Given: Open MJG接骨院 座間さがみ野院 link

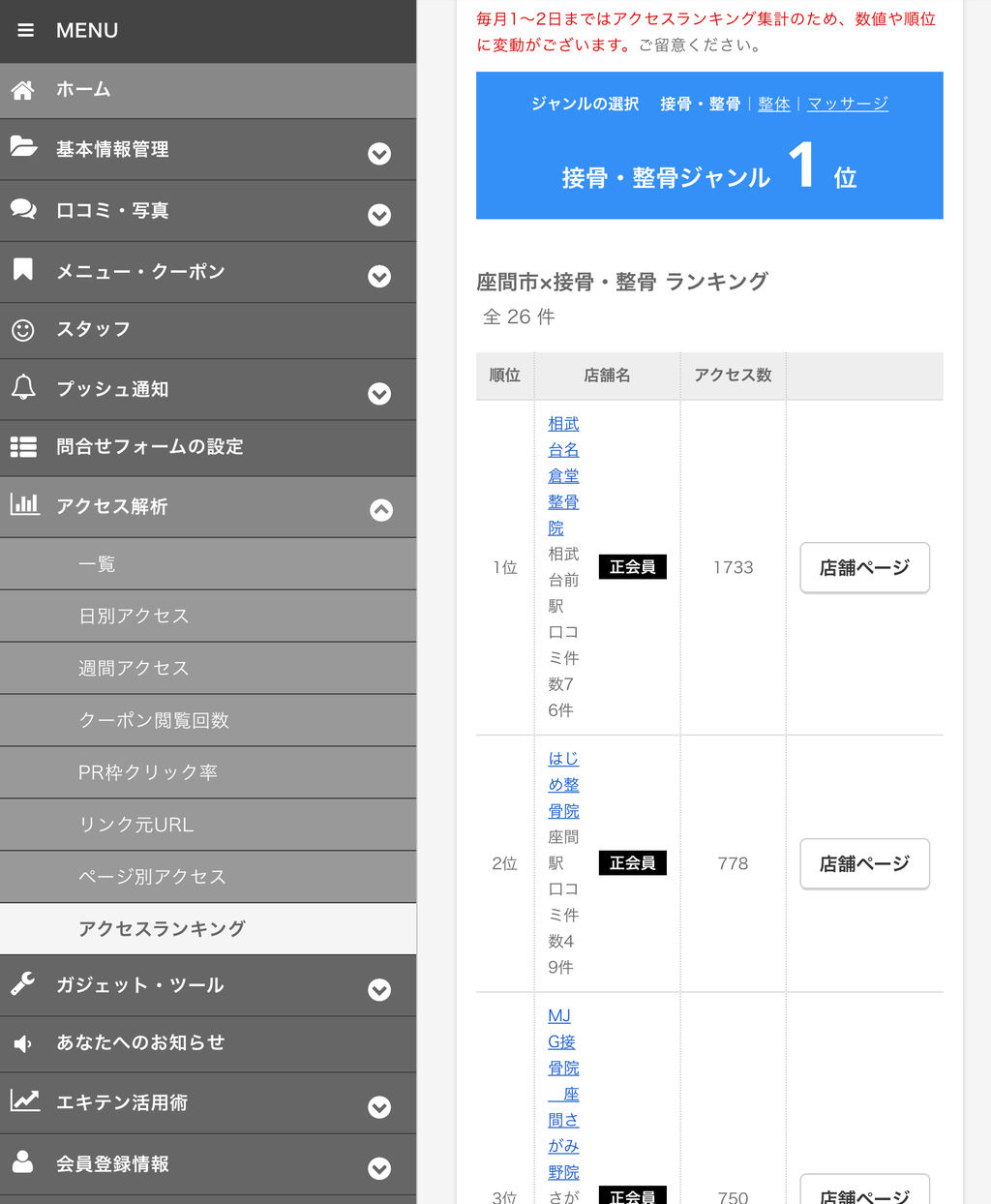Looking at the screenshot, I should coord(563,1094).
